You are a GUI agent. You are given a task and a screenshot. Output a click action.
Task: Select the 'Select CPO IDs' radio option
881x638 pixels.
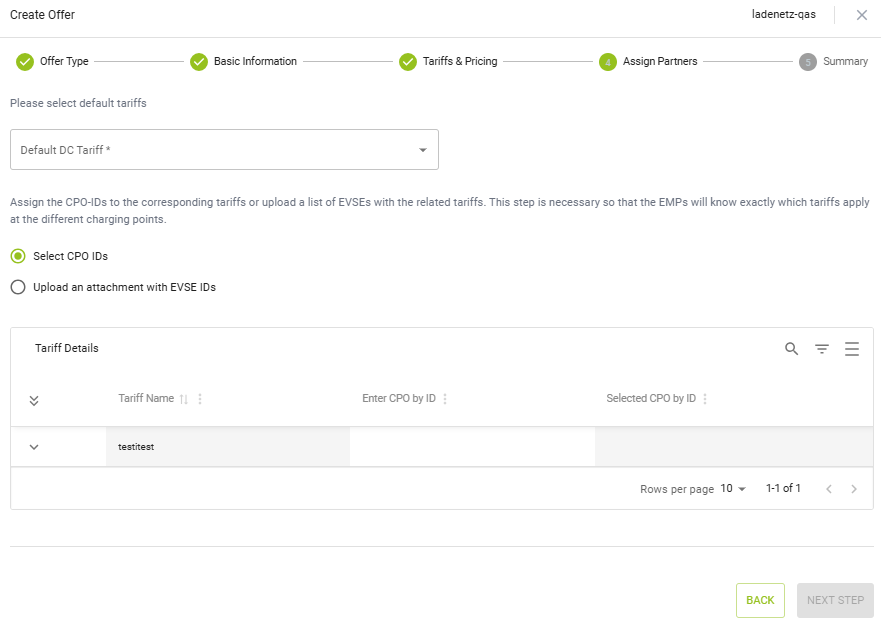pos(18,256)
